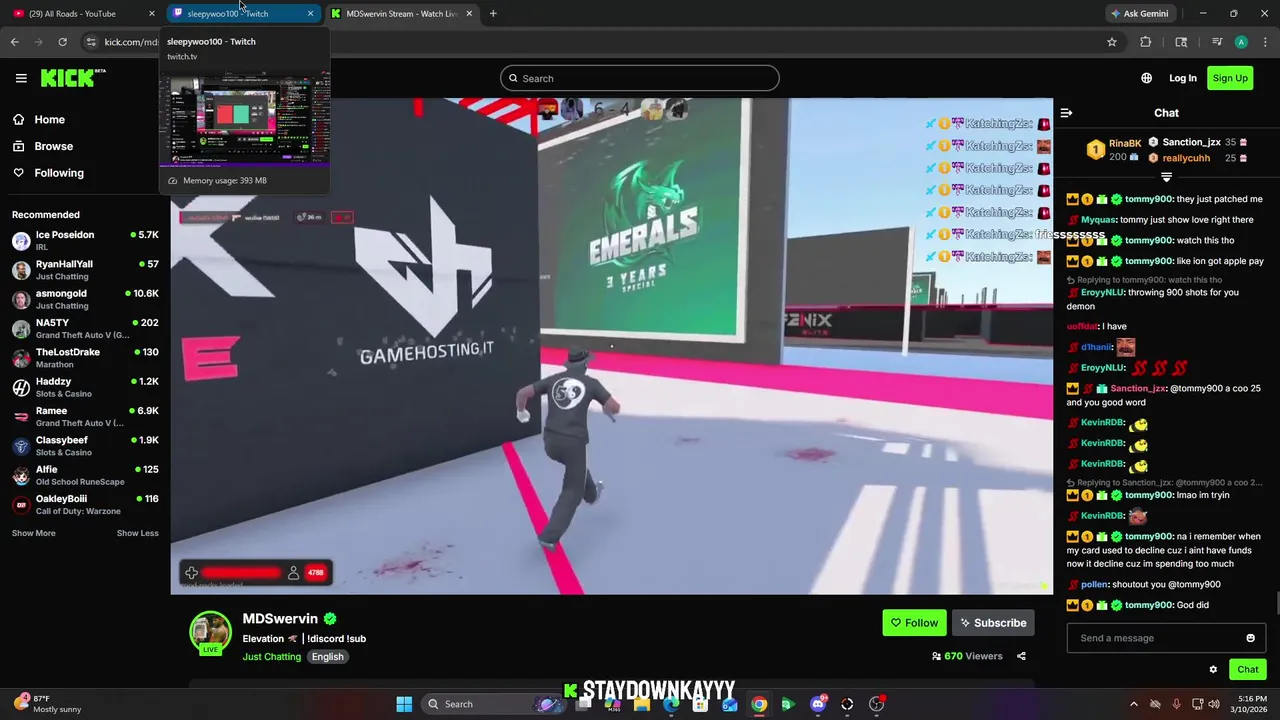
Task: Switch to All Roads YouTube tab
Action: [x=82, y=14]
